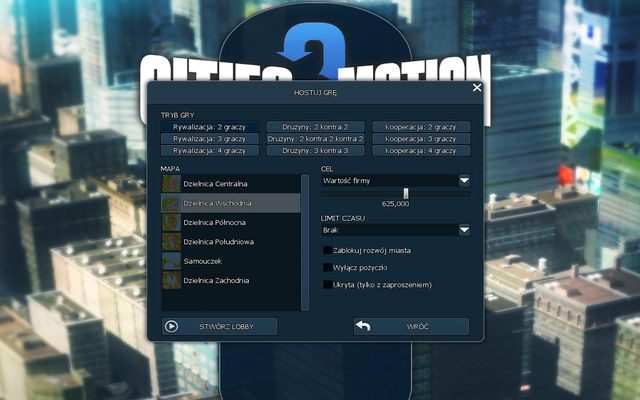Select the Samouczek map
The image size is (640, 400).
tap(231, 261)
